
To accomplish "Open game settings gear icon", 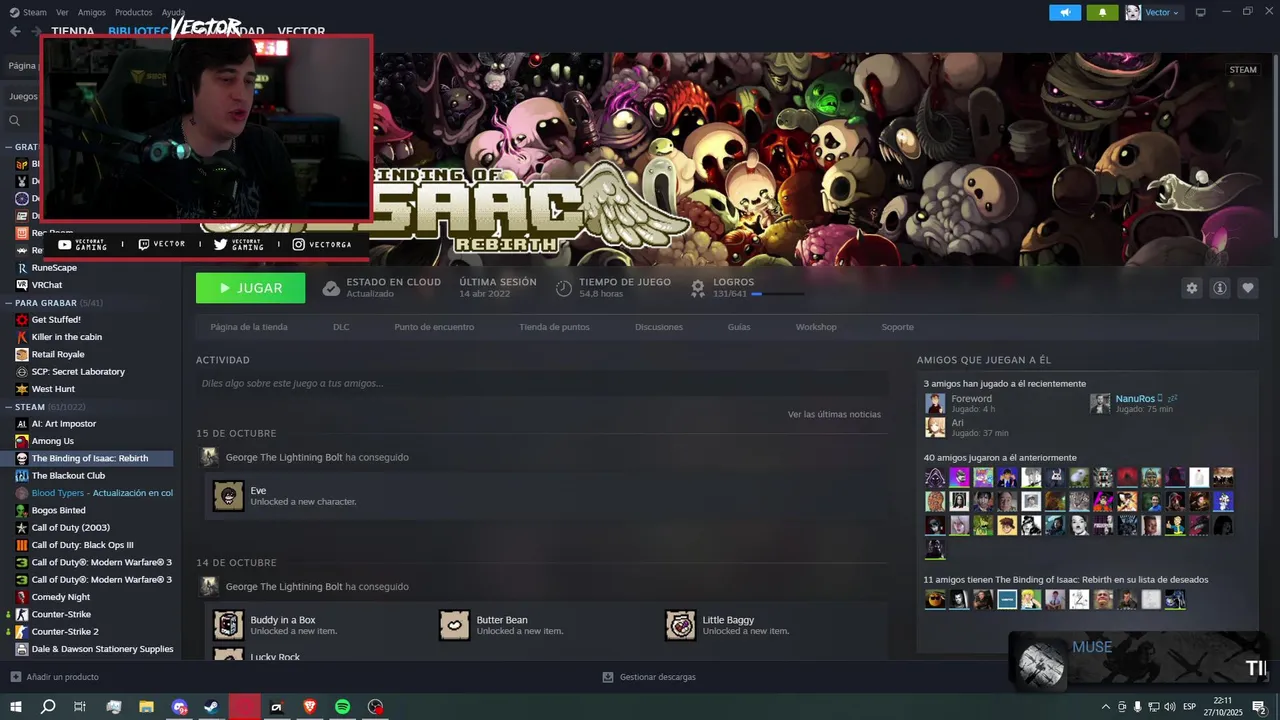I will (1192, 288).
